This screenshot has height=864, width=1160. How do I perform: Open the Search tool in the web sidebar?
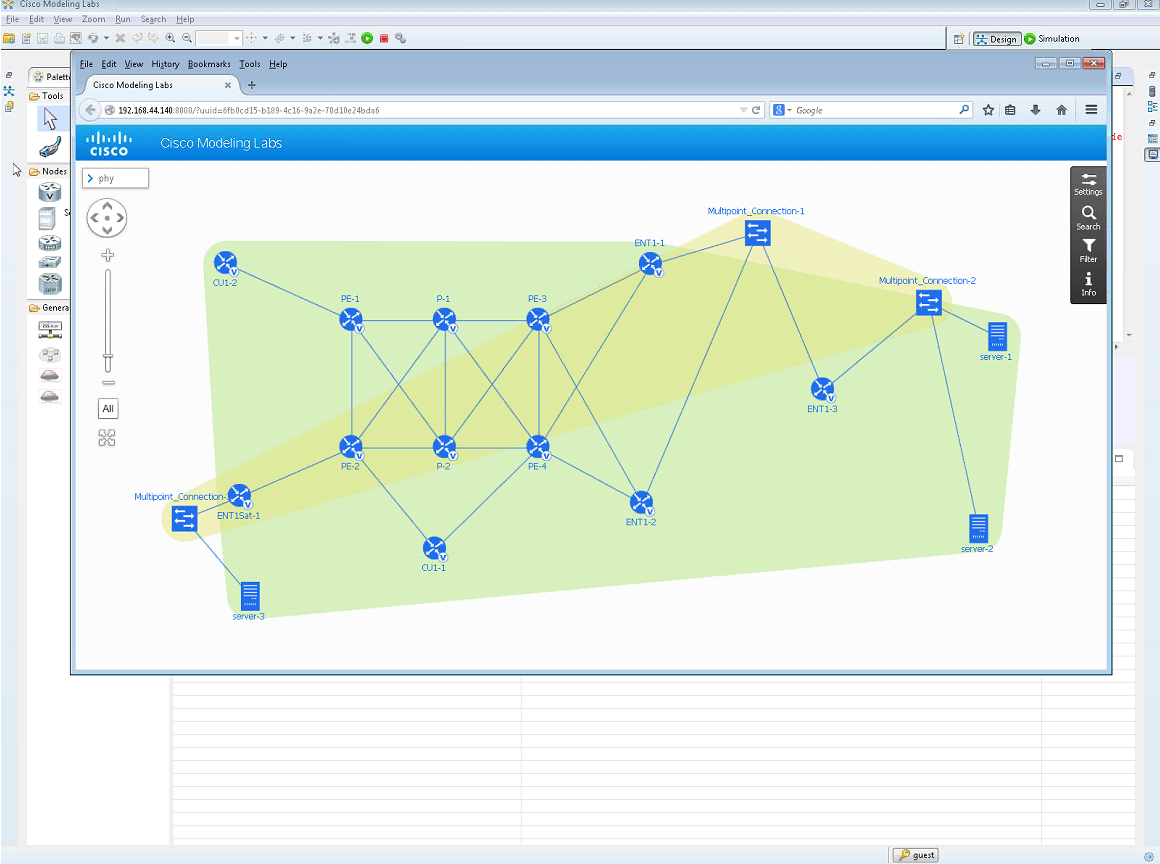[1088, 218]
